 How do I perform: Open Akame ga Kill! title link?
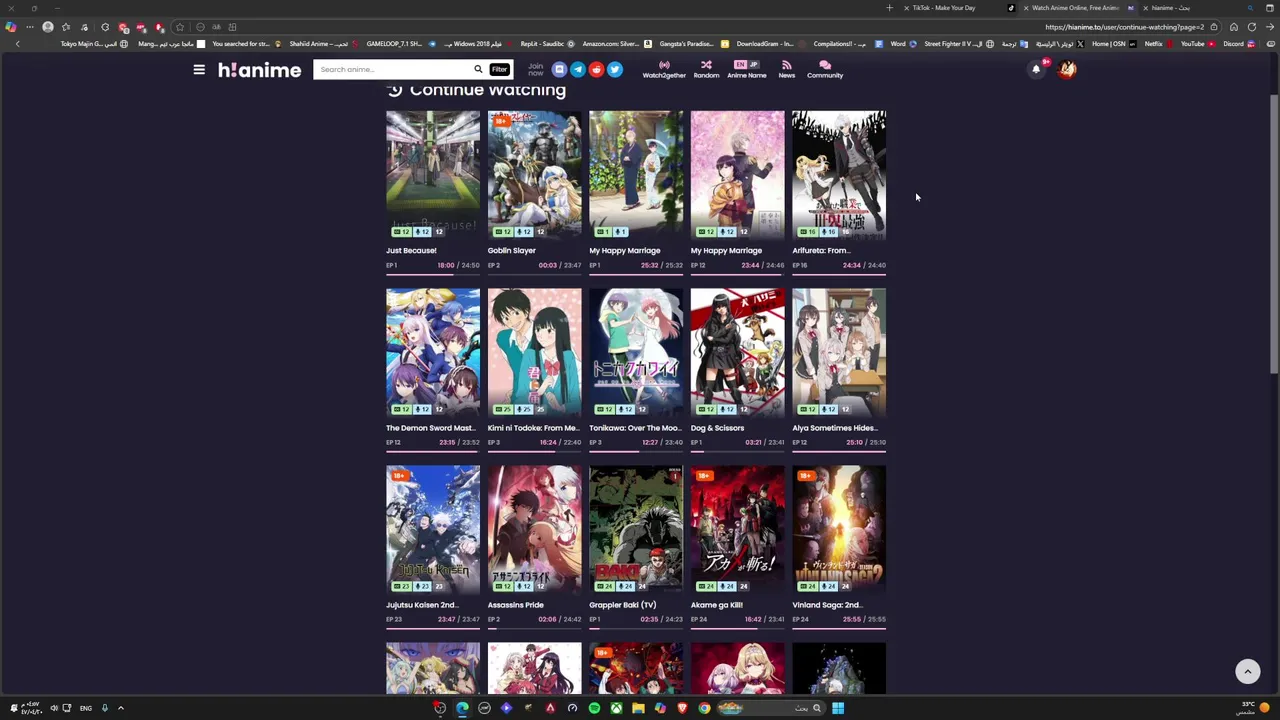[717, 605]
